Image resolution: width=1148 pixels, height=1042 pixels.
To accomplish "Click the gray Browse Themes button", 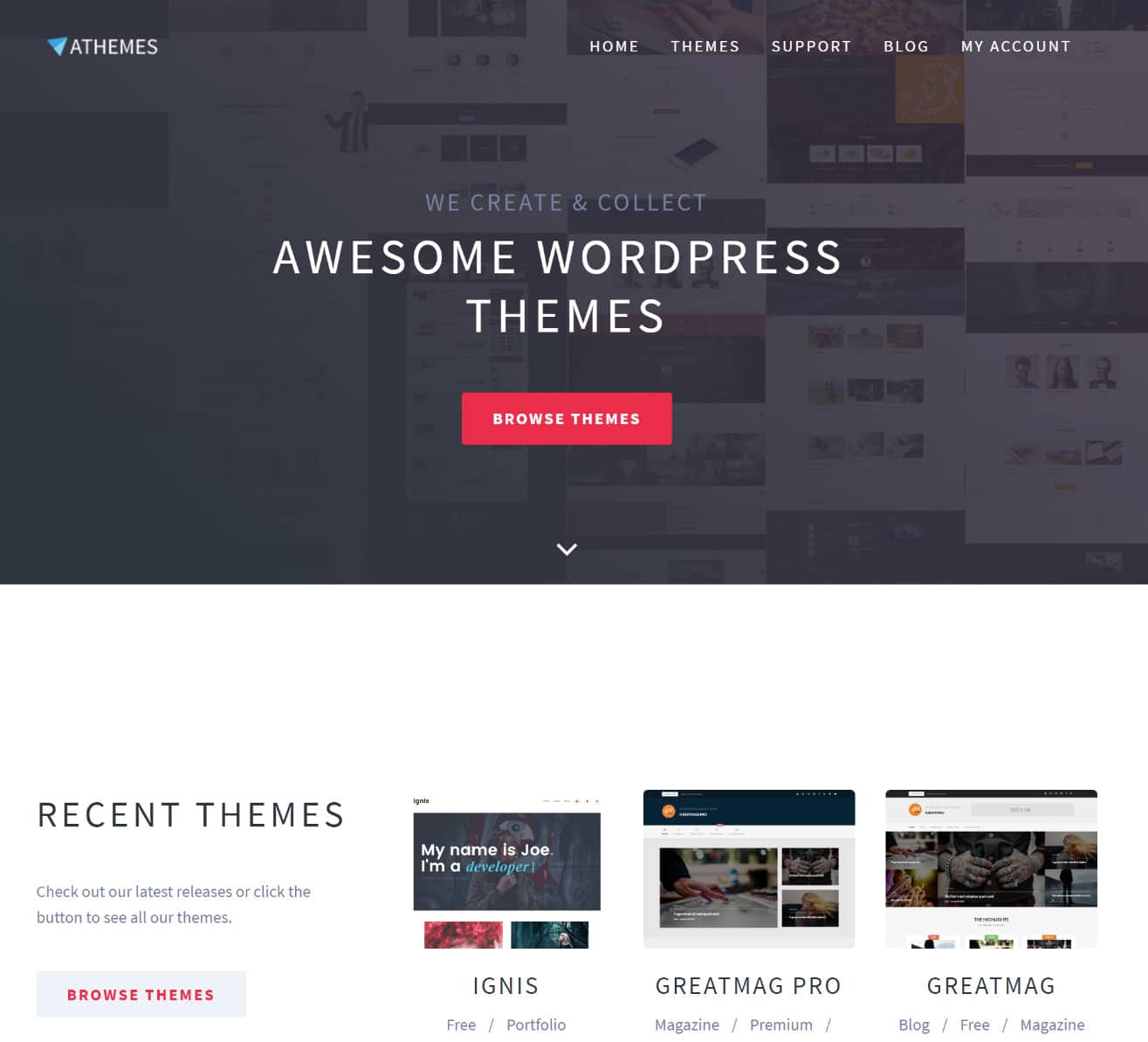I will tap(141, 994).
